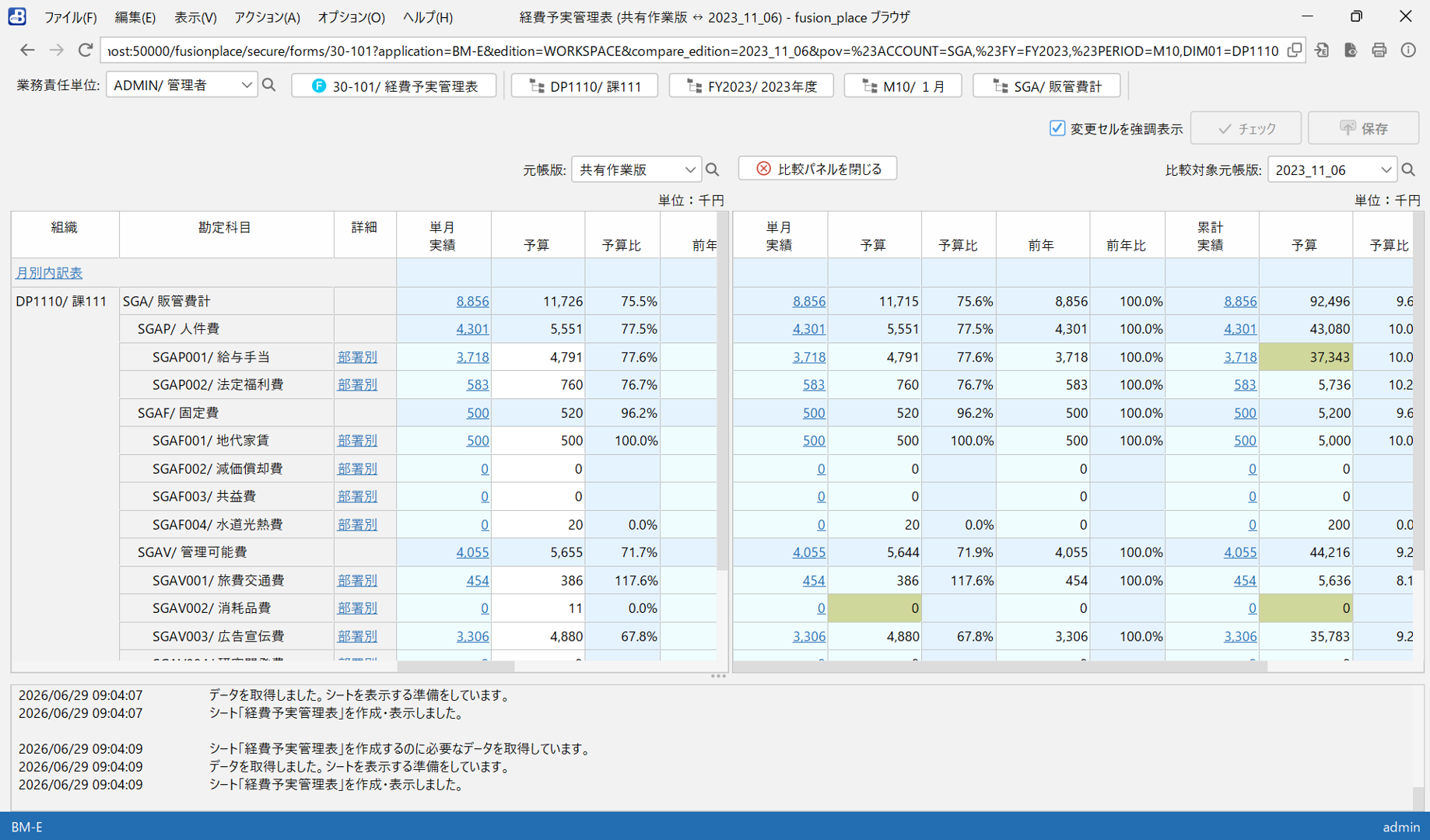Click the admin user status label

tap(1401, 827)
